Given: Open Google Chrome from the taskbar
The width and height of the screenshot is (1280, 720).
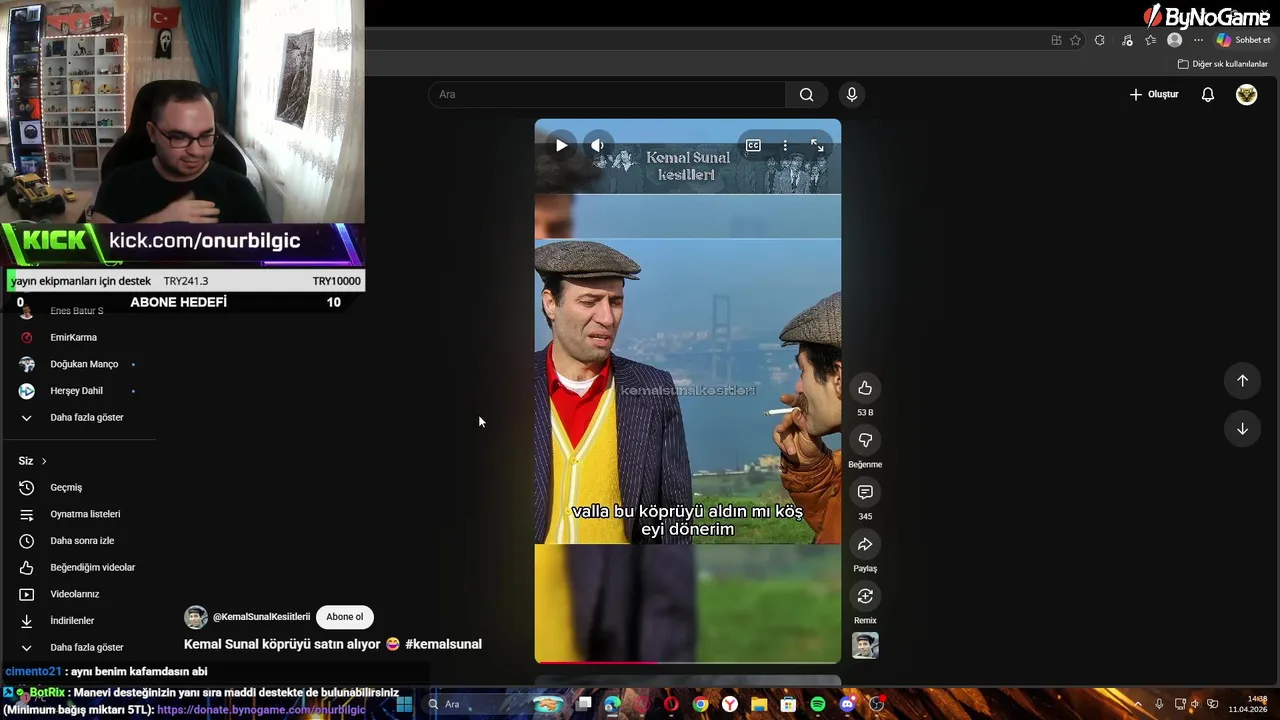Looking at the screenshot, I should coord(700,704).
